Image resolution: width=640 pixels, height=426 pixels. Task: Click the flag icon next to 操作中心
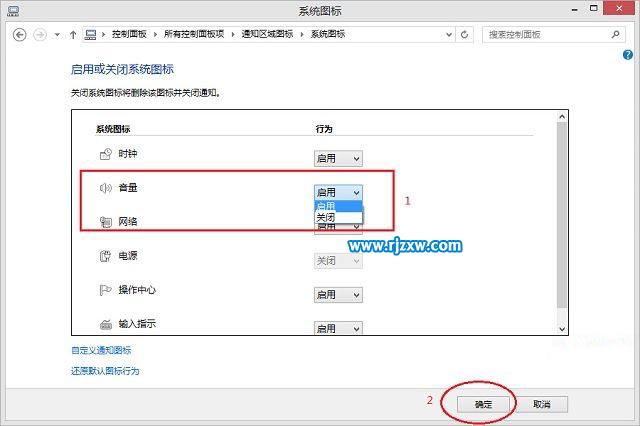pyautogui.click(x=106, y=290)
